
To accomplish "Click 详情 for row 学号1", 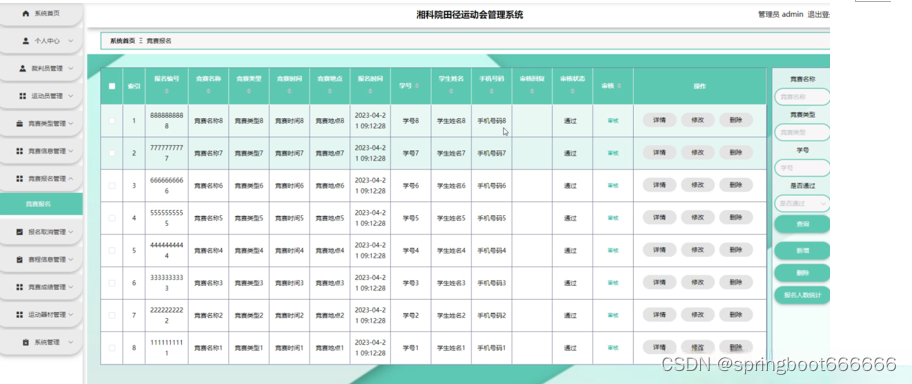I will [660, 347].
